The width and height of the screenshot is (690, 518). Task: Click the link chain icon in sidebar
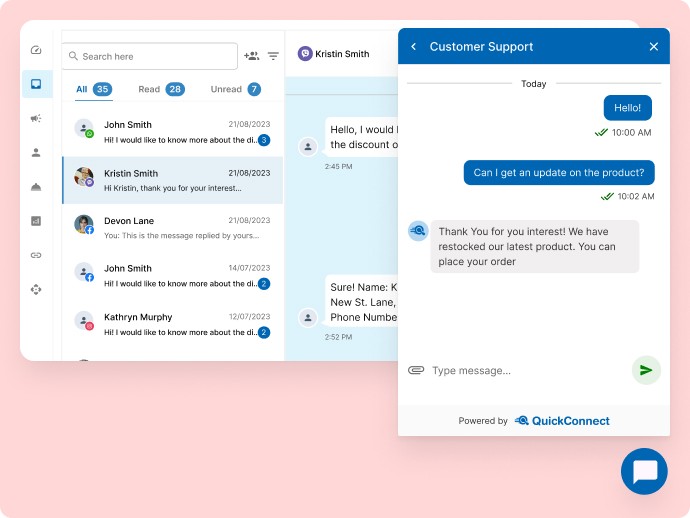click(x=36, y=255)
